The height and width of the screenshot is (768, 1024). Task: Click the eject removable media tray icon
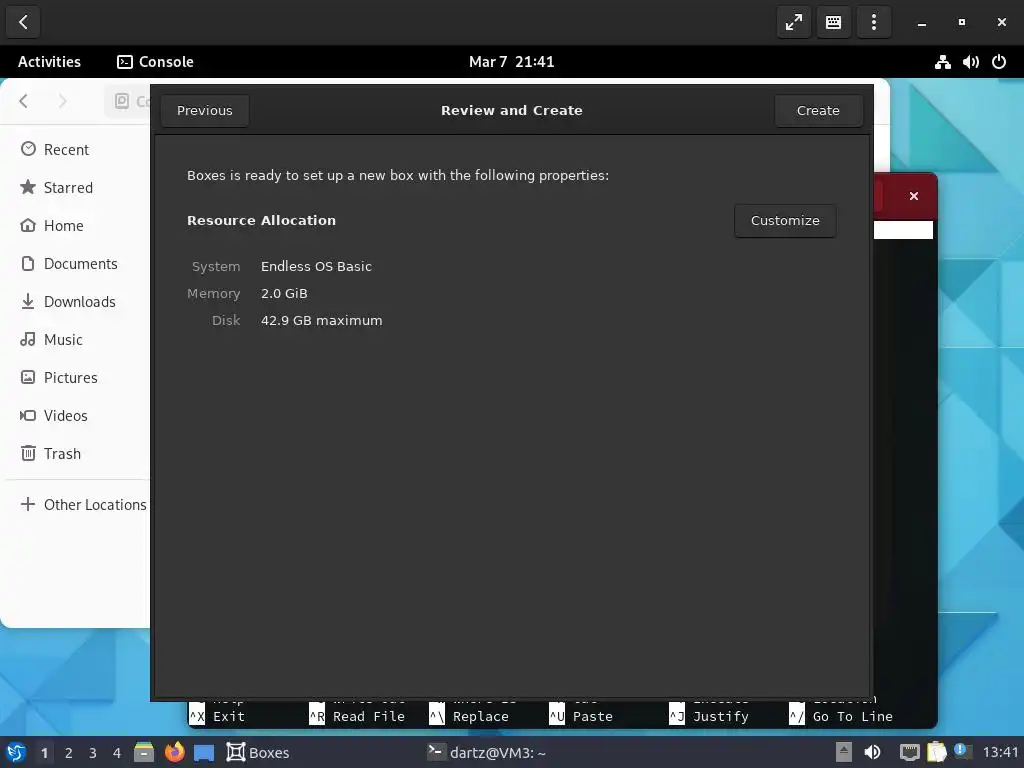click(x=844, y=752)
